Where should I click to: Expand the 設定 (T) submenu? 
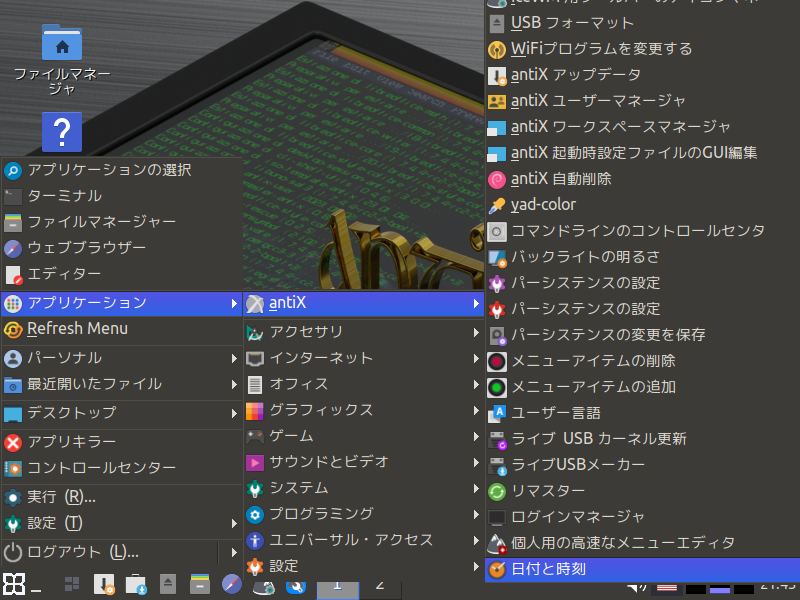click(121, 524)
